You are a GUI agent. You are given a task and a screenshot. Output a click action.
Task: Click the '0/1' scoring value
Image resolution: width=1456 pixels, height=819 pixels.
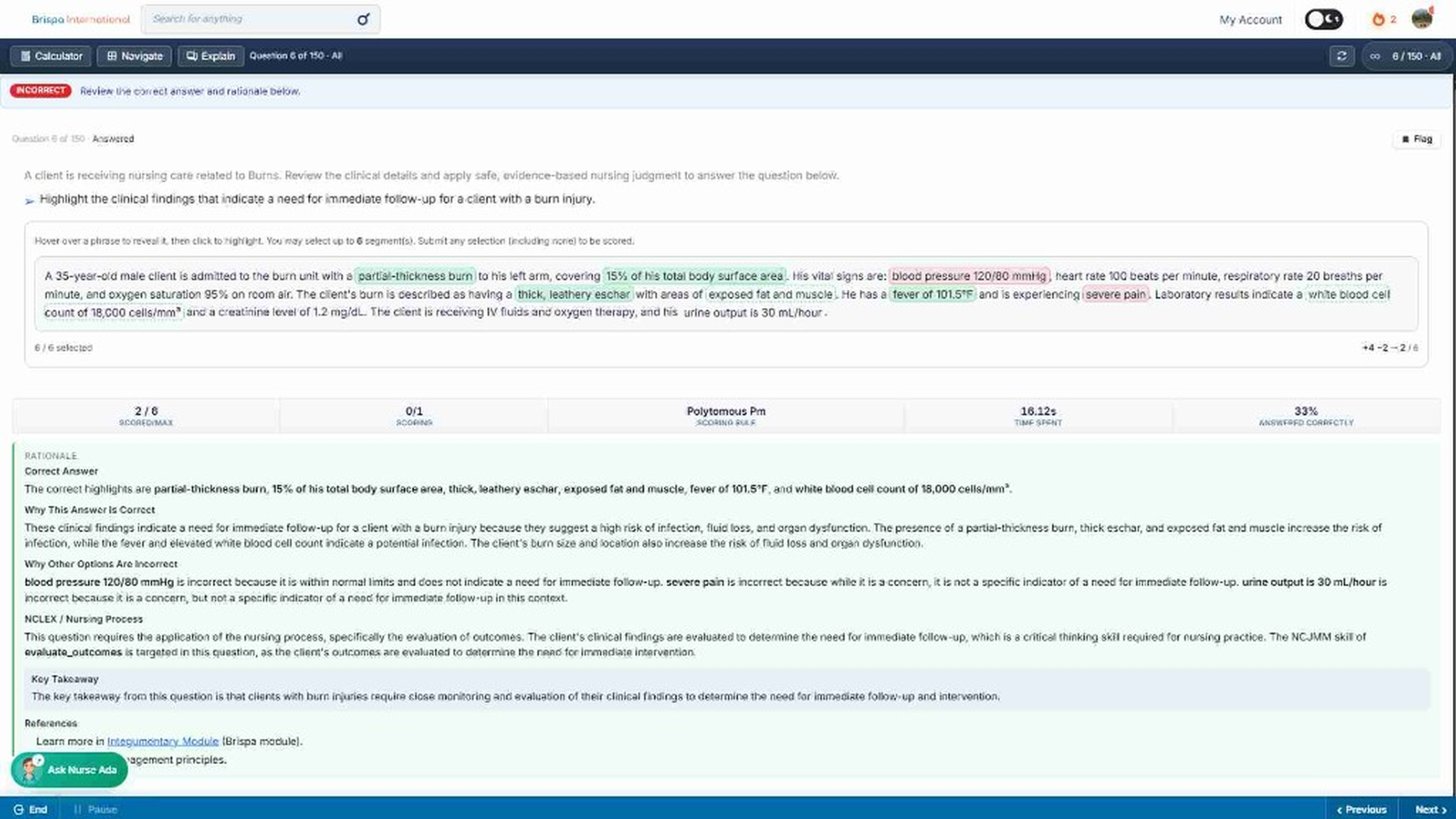click(414, 411)
